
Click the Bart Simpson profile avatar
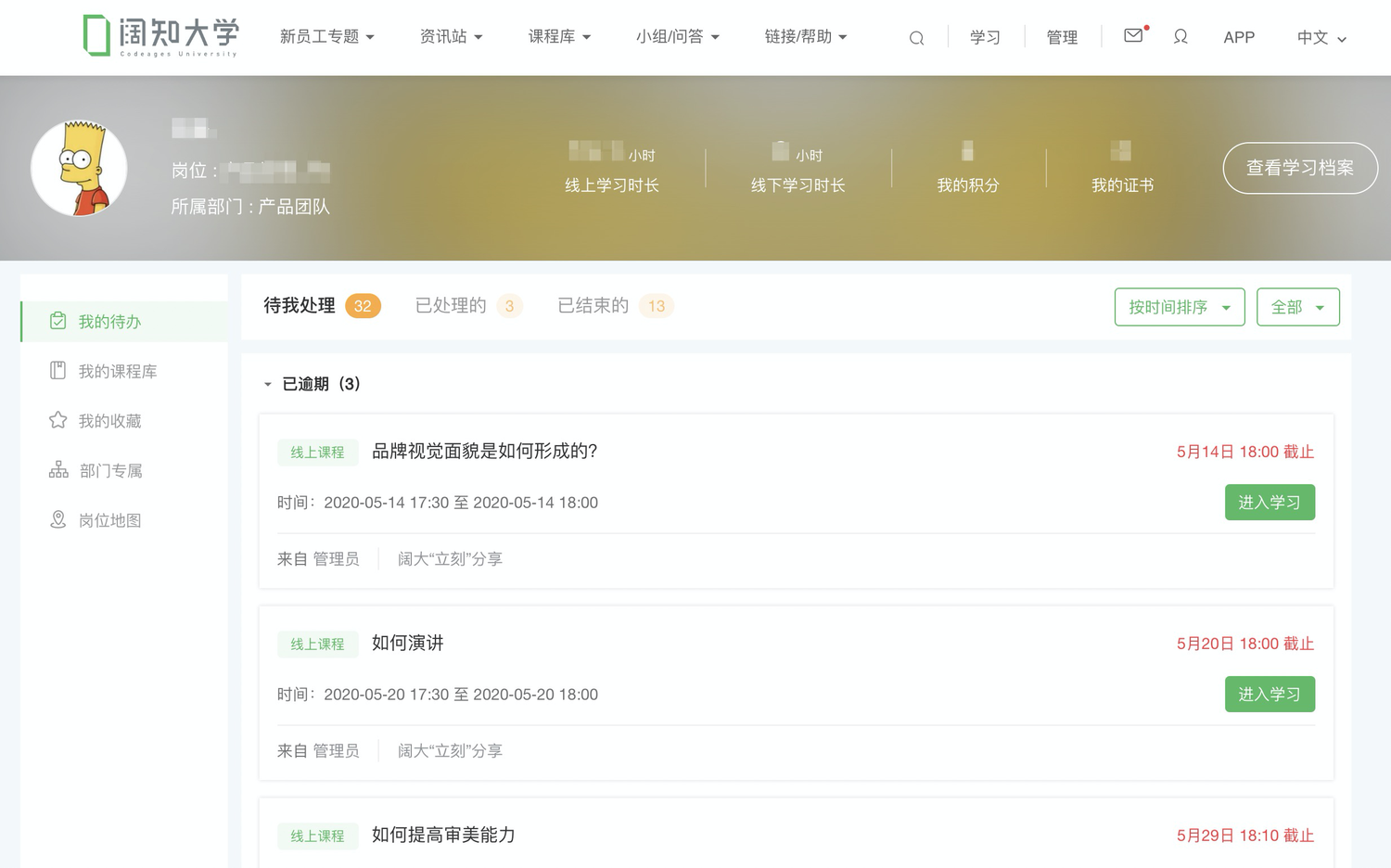[x=79, y=168]
